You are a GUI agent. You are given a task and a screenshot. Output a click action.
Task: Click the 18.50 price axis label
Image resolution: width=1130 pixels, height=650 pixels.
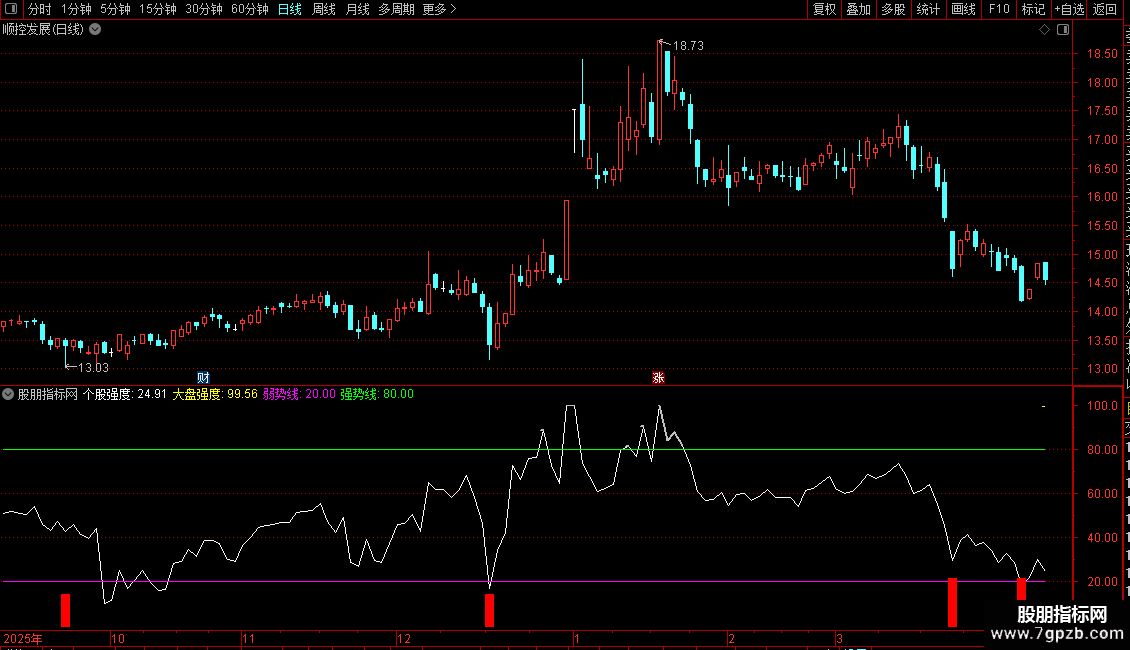tap(1102, 54)
